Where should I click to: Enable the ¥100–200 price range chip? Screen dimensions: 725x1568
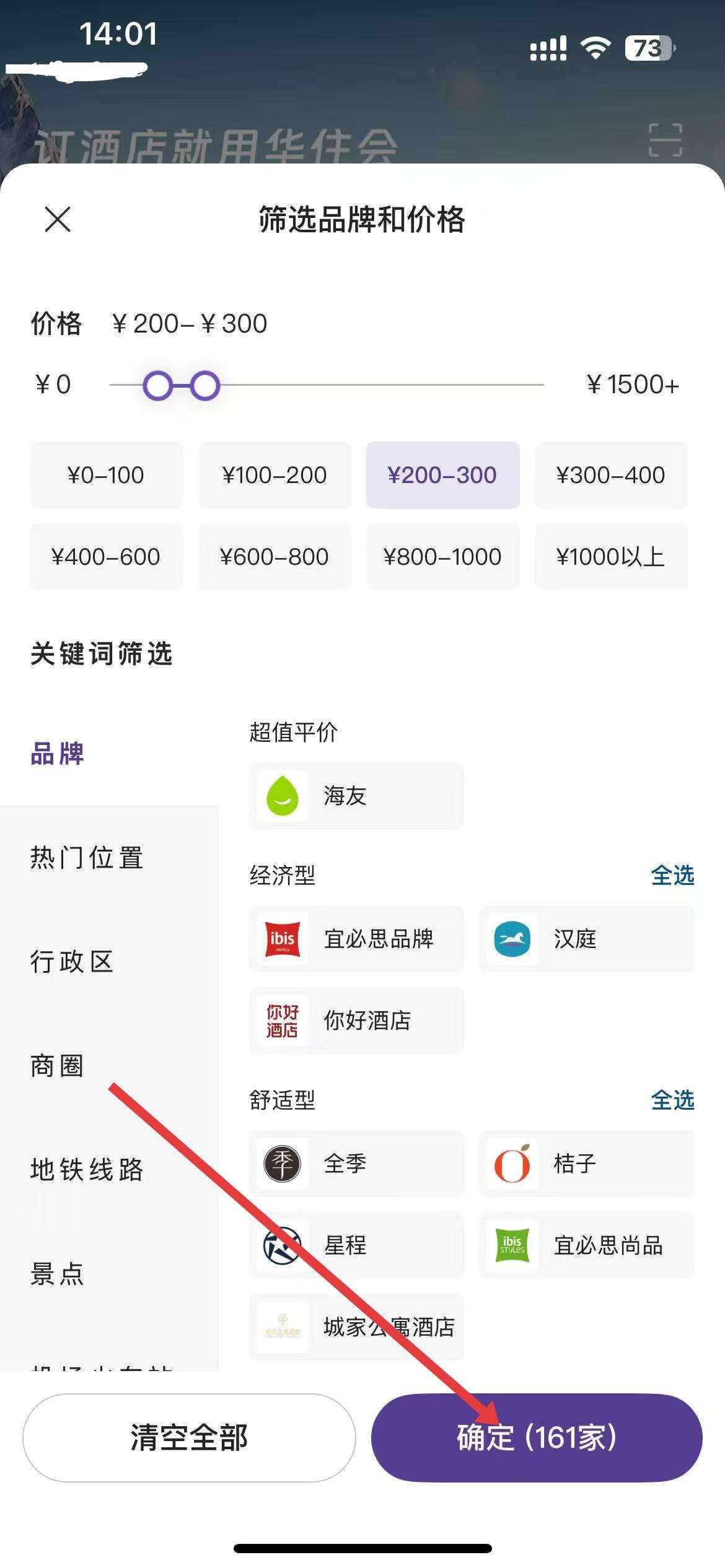coord(274,475)
